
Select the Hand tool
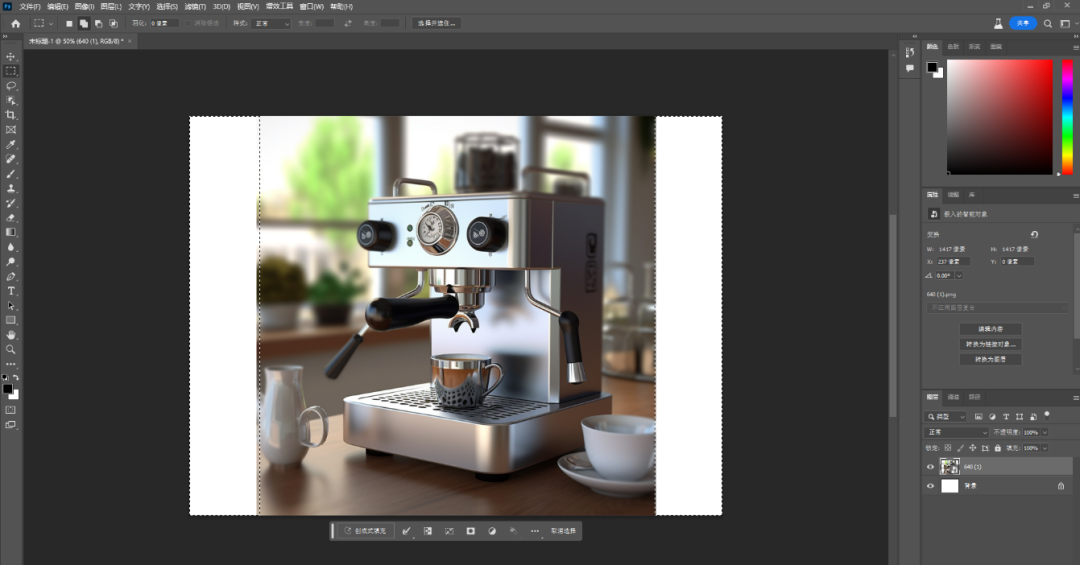coord(11,334)
